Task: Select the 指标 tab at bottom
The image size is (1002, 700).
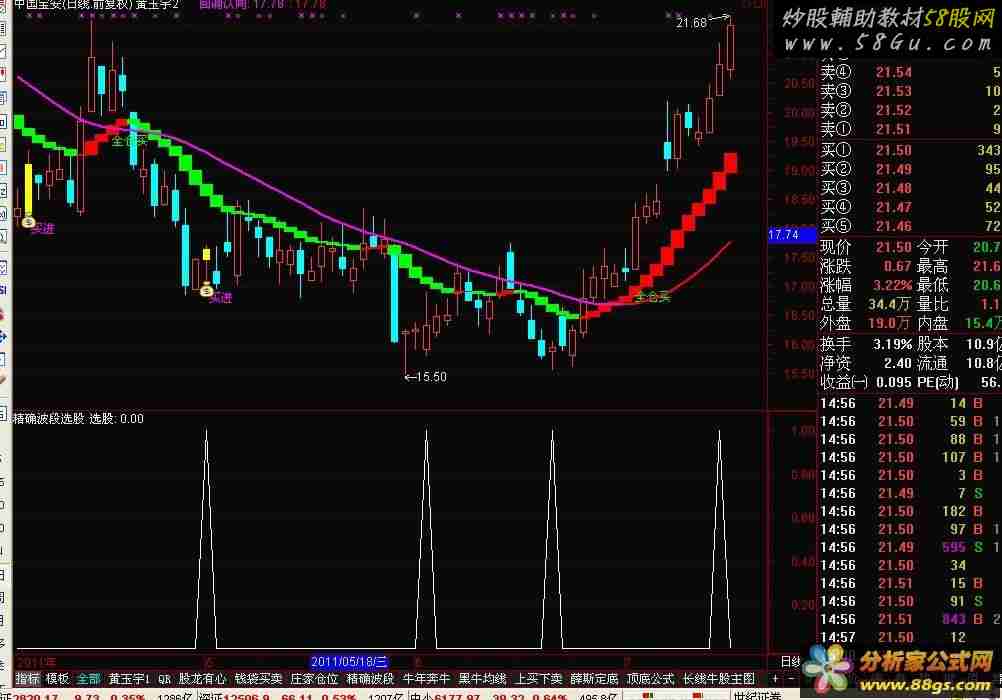Action: (27, 678)
